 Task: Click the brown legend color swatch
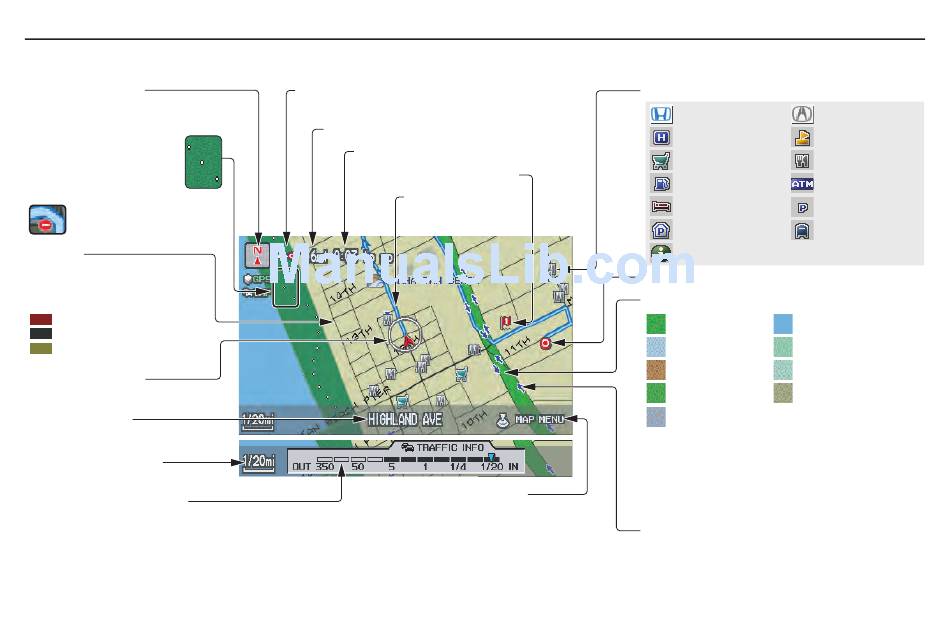click(656, 369)
